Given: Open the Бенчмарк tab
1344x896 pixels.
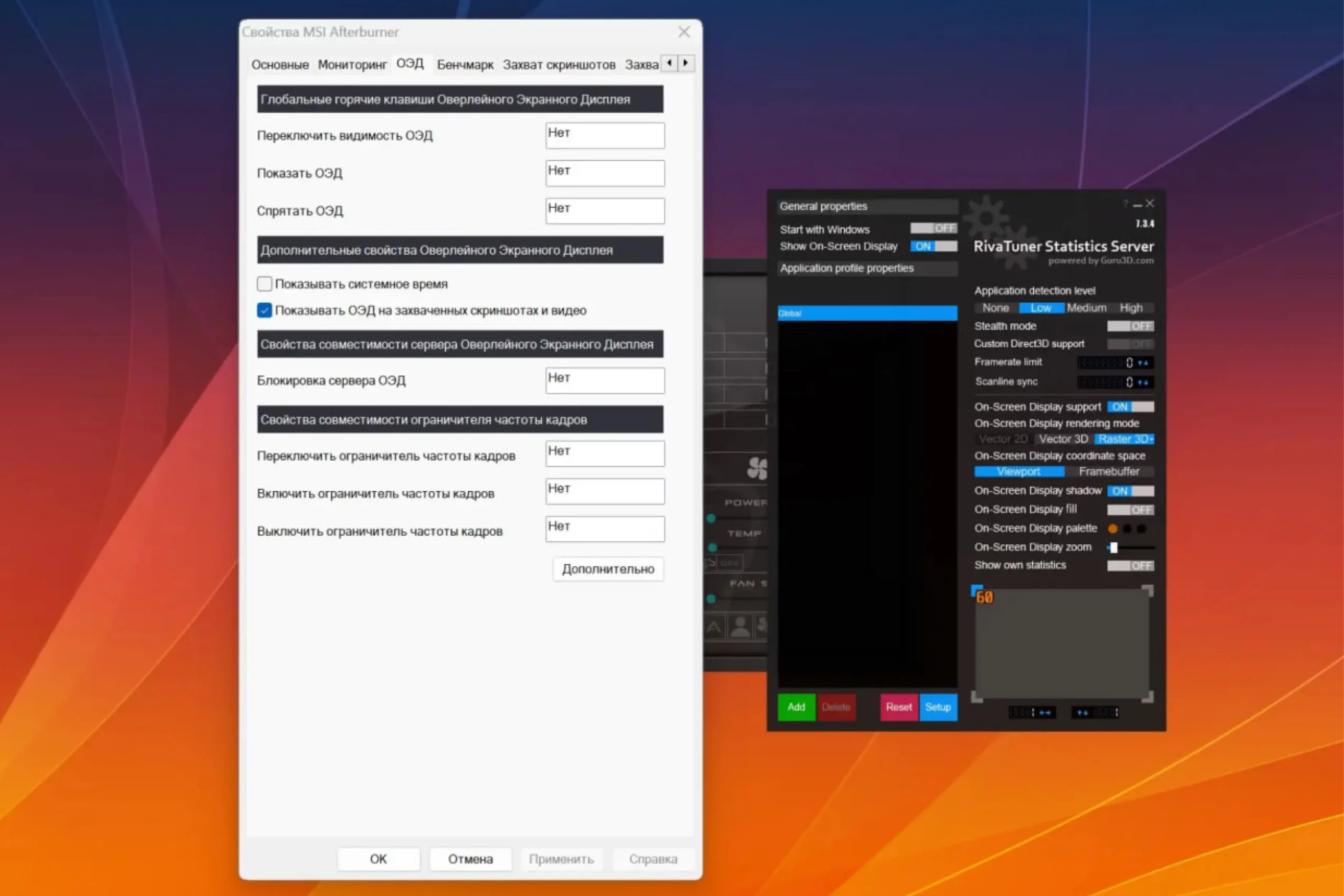Looking at the screenshot, I should [x=465, y=65].
